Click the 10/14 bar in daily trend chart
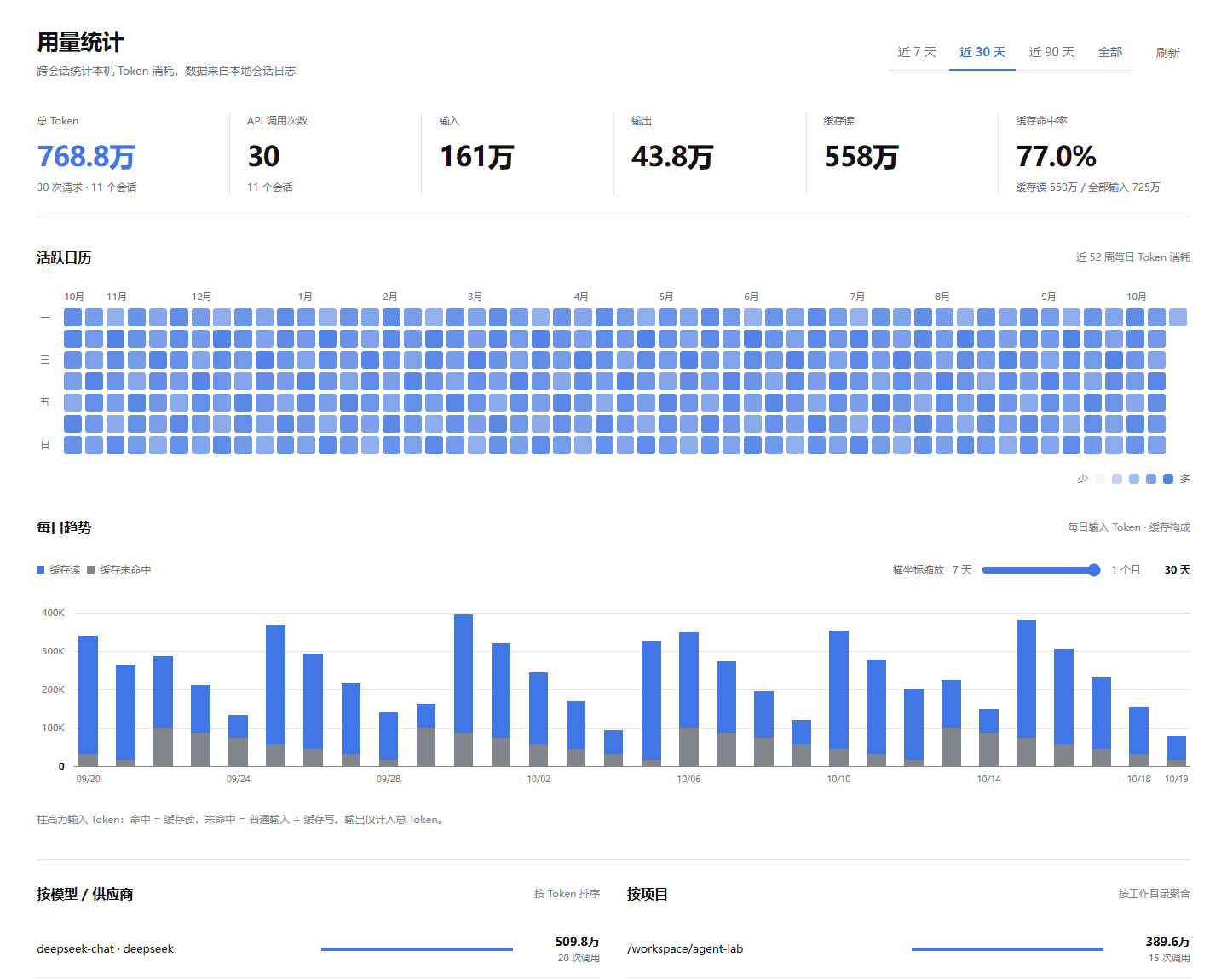1227x980 pixels. [x=988, y=737]
